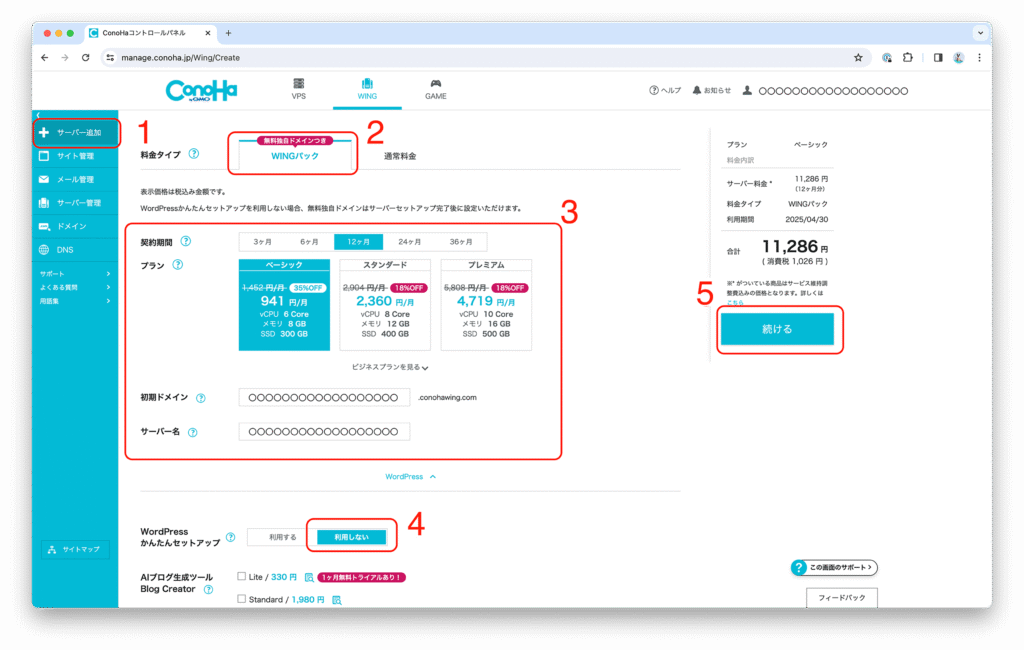Open help icon next to WordPressかんたんセットアップ
The image size is (1024, 650).
point(231,538)
